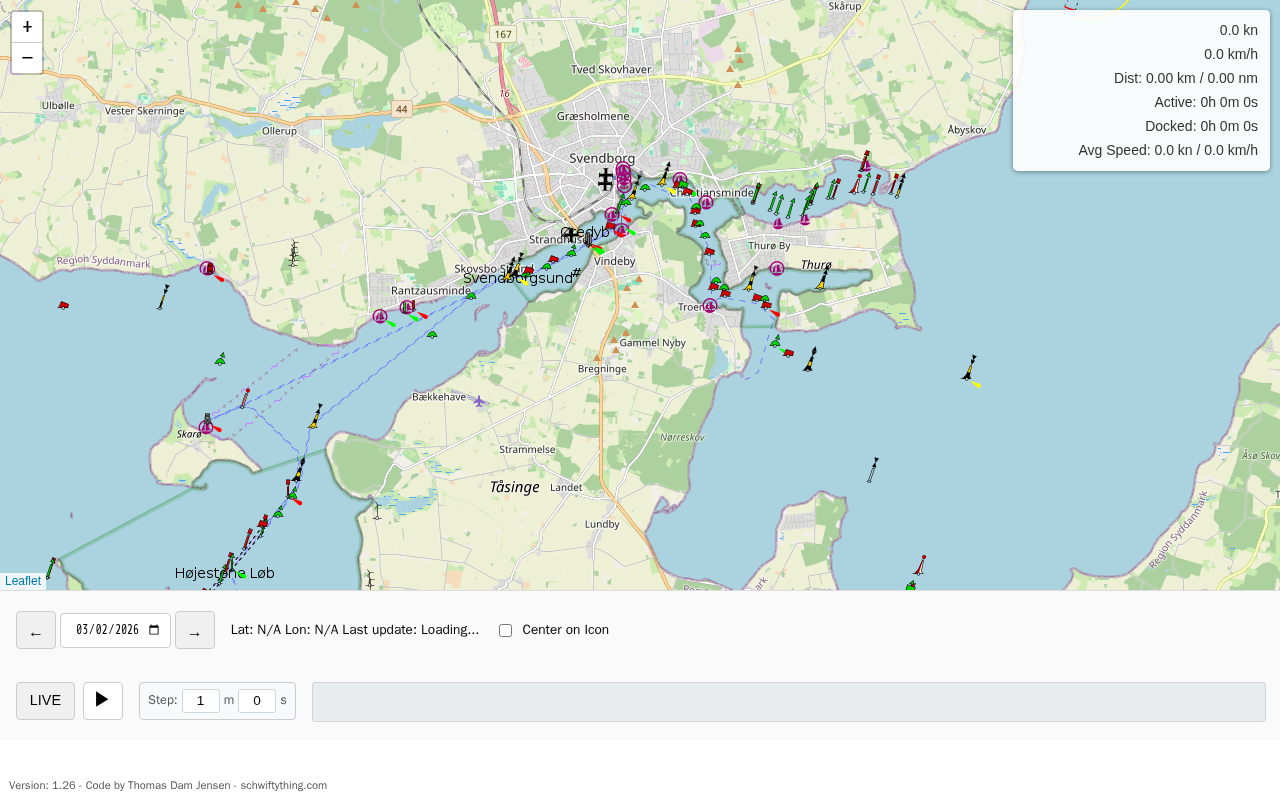Select the black cross icon at Svendborg
This screenshot has width=1280, height=800.
click(x=605, y=179)
